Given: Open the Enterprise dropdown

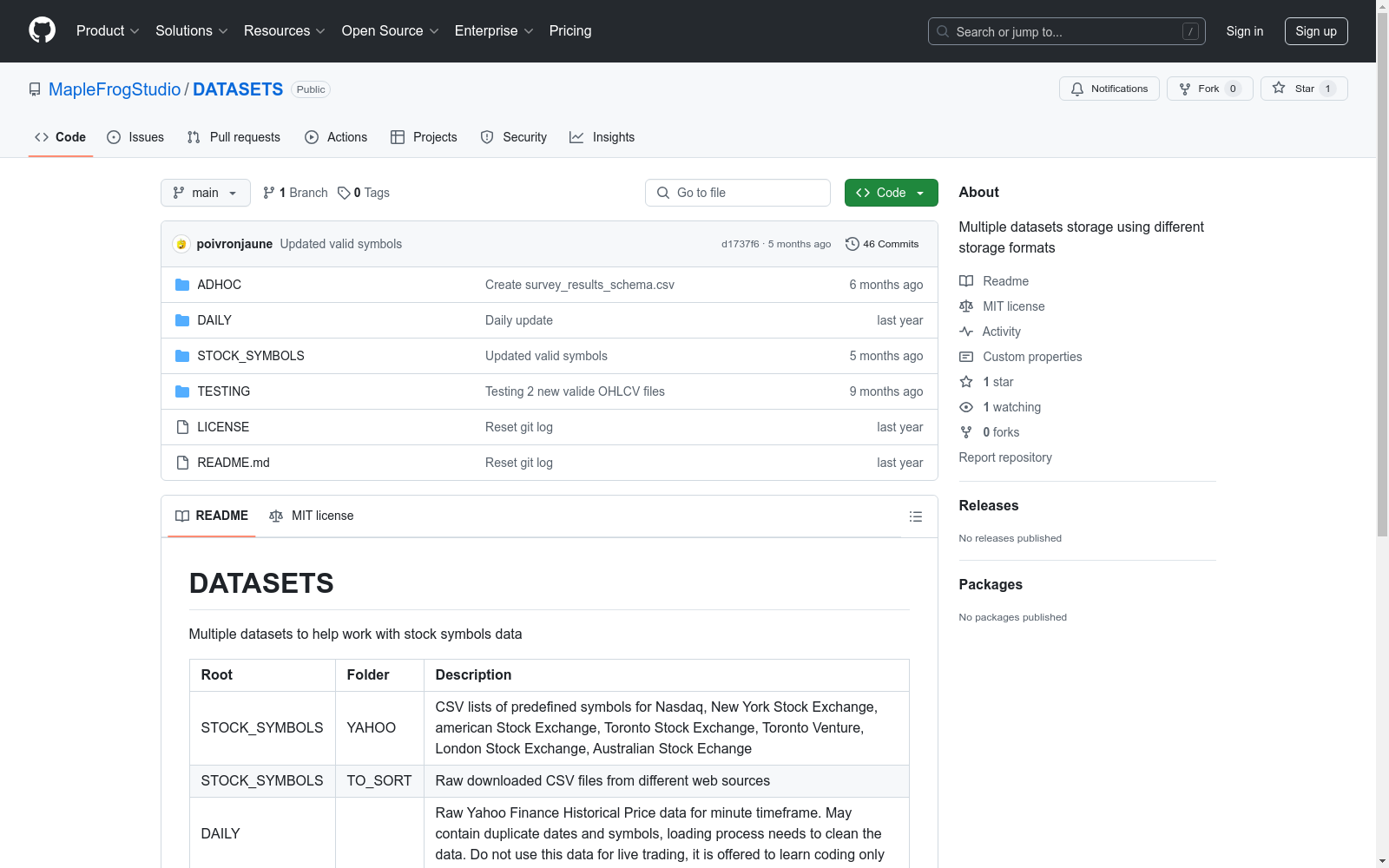Looking at the screenshot, I should click(494, 31).
